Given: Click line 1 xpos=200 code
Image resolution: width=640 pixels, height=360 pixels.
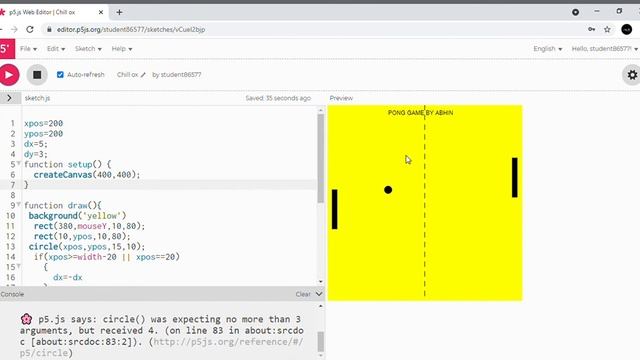Looking at the screenshot, I should pos(43,123).
